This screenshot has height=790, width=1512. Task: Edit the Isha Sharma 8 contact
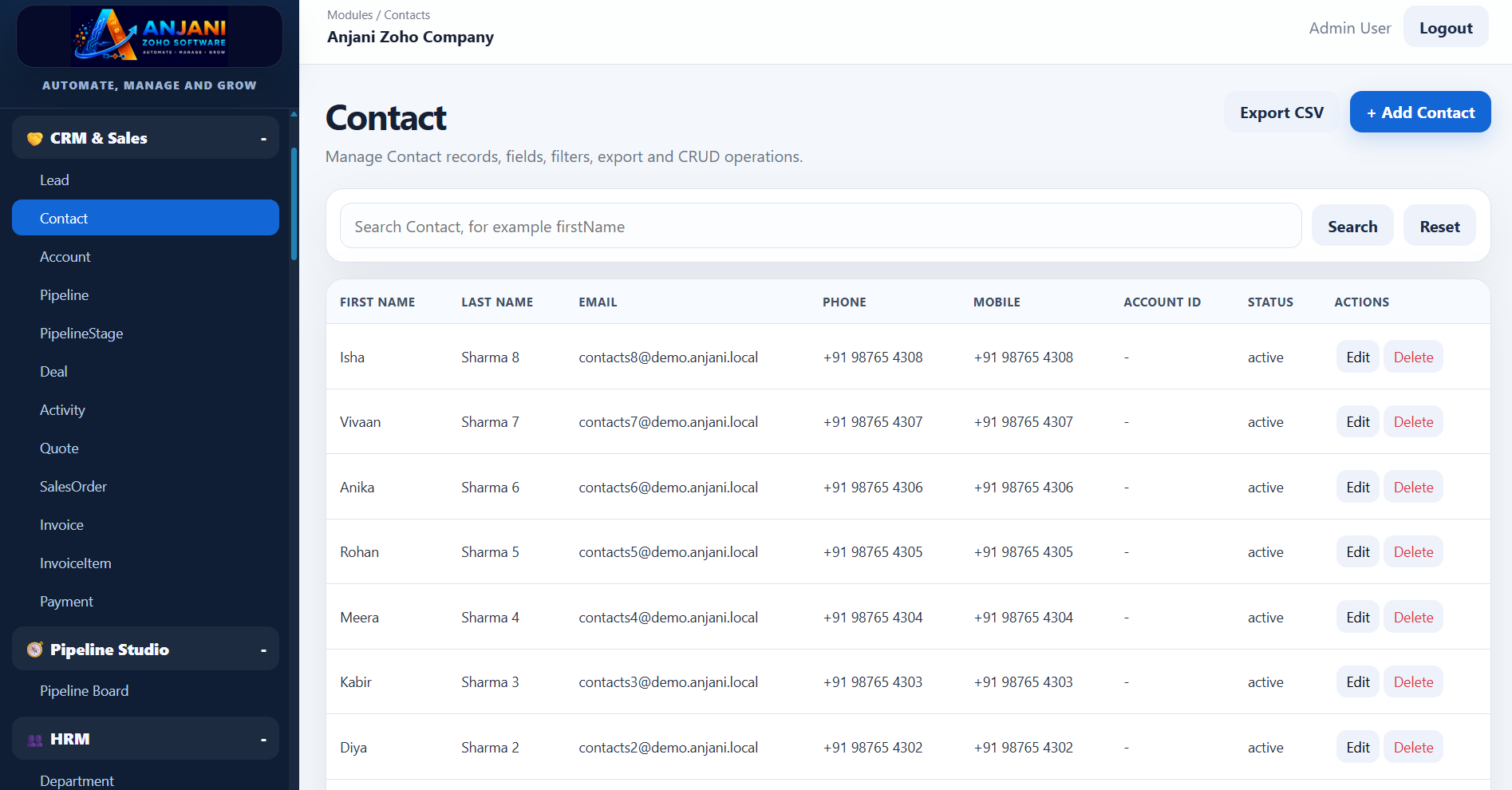[x=1358, y=357]
